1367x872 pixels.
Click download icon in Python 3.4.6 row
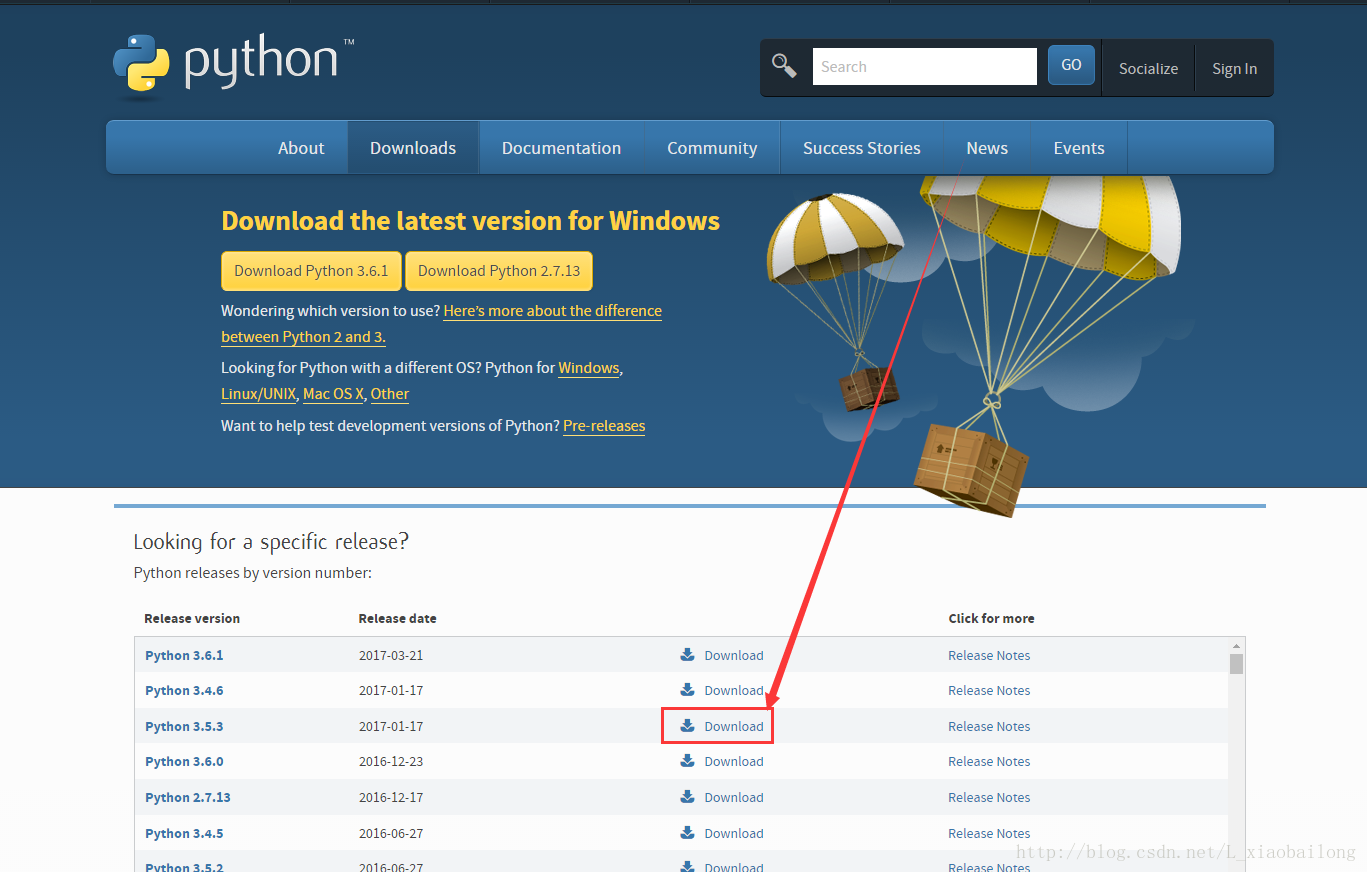688,690
